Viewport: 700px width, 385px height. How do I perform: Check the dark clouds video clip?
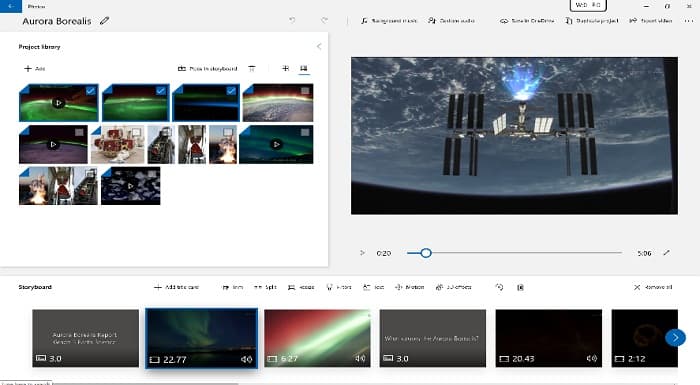point(152,174)
